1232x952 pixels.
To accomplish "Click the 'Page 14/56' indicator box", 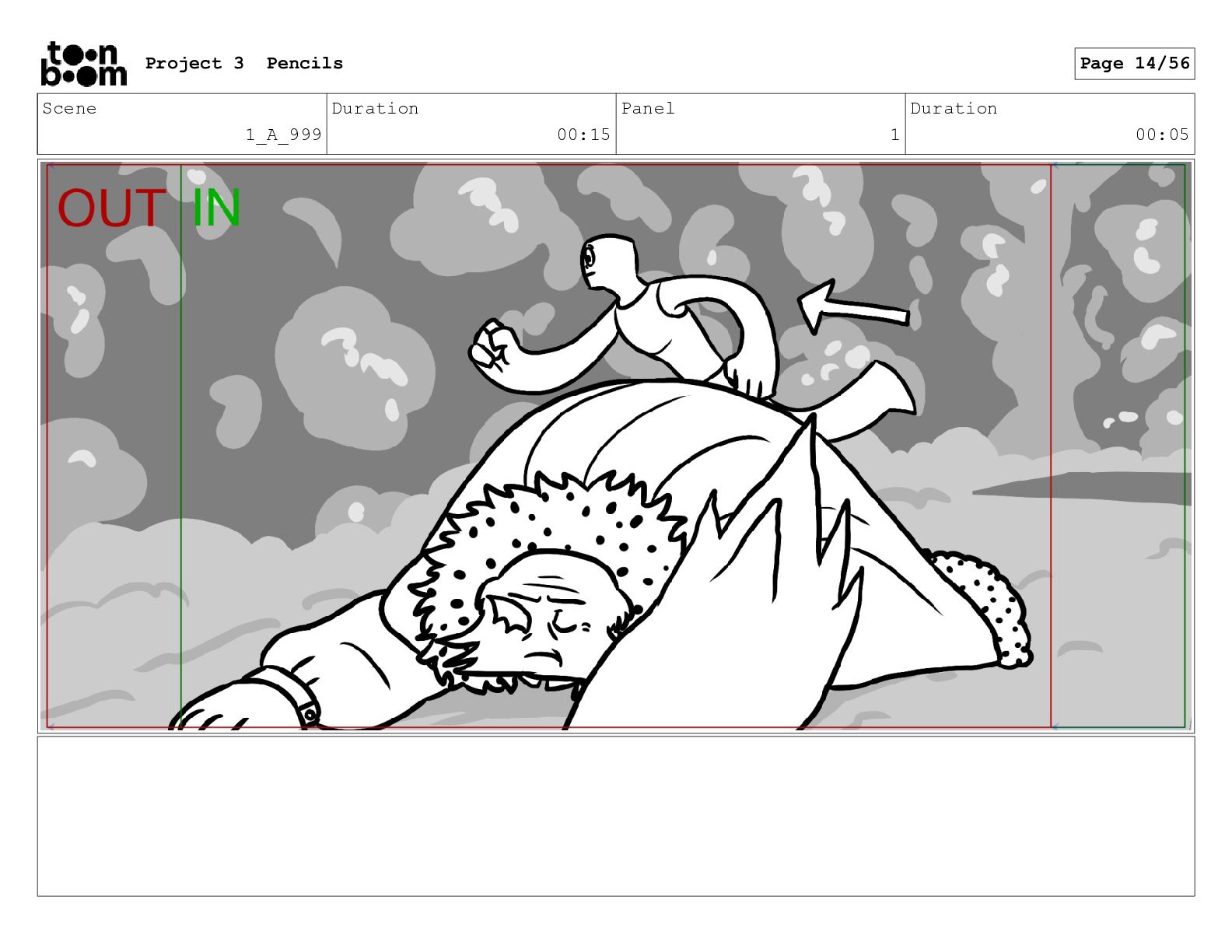I will coord(1135,63).
